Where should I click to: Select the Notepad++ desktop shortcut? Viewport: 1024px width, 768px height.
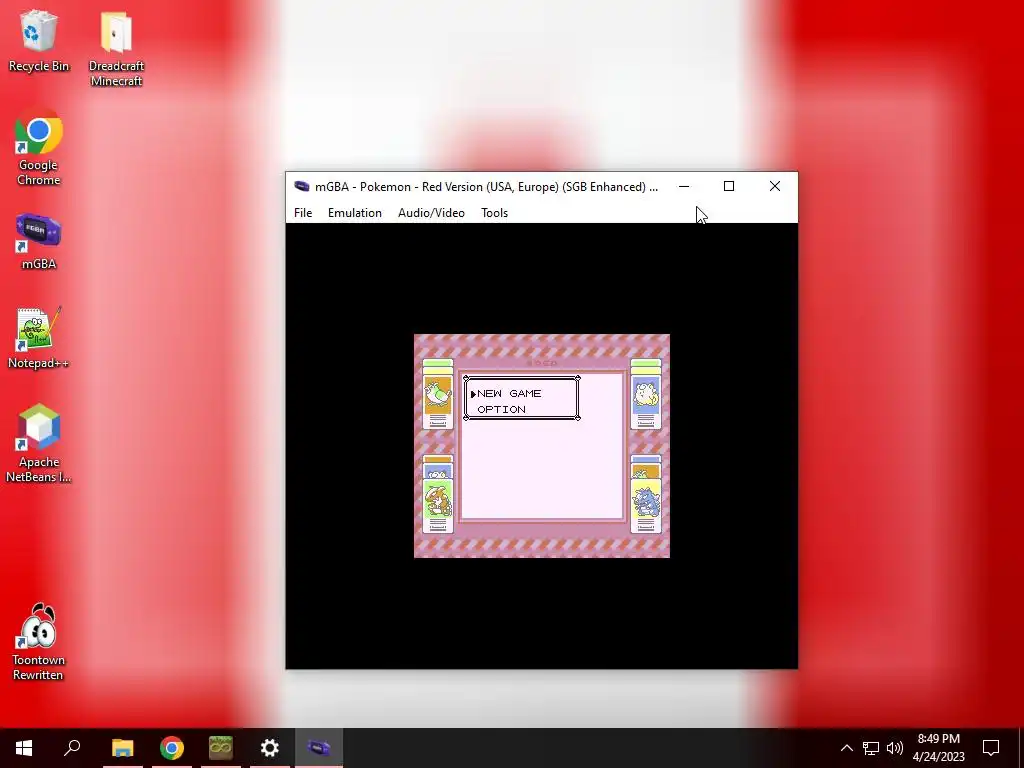pyautogui.click(x=39, y=338)
